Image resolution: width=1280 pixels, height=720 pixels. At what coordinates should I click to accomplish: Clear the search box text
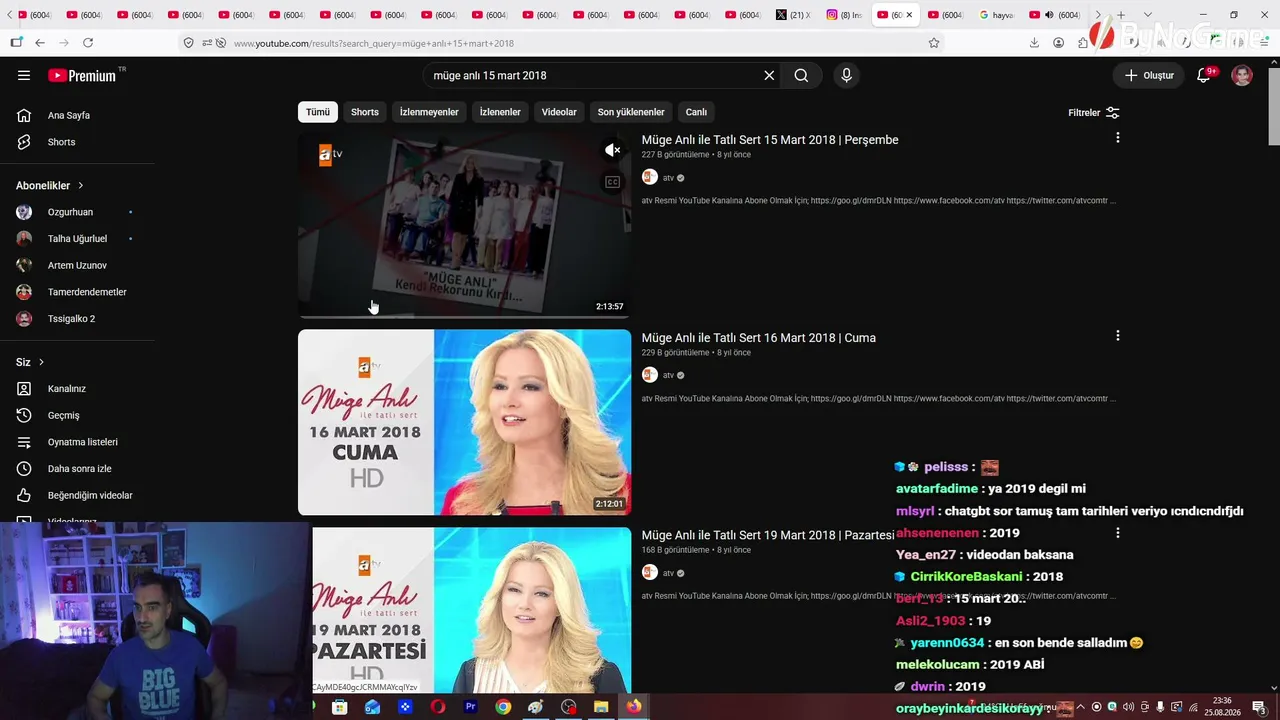click(769, 75)
